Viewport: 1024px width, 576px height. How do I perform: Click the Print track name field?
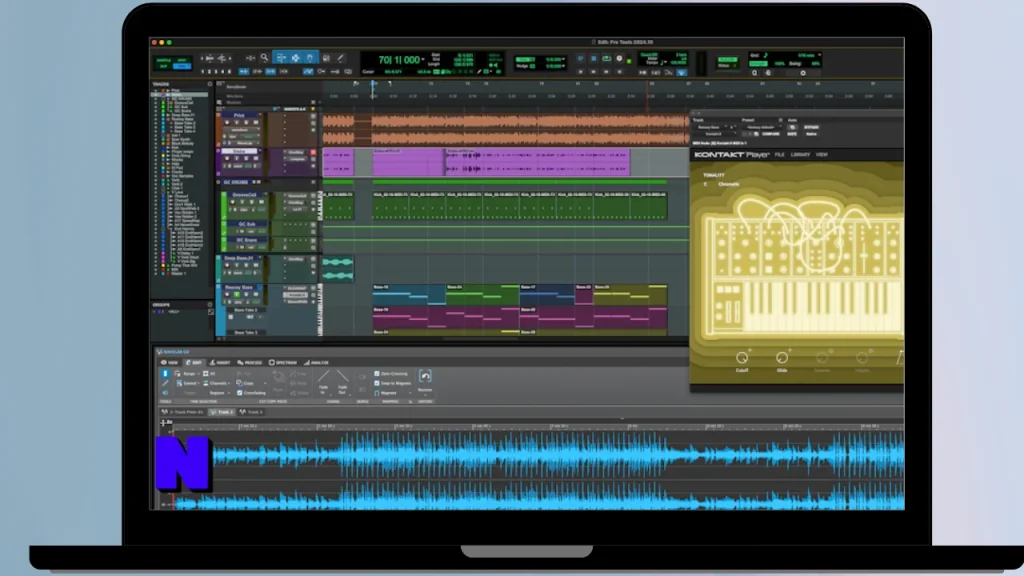(x=239, y=115)
